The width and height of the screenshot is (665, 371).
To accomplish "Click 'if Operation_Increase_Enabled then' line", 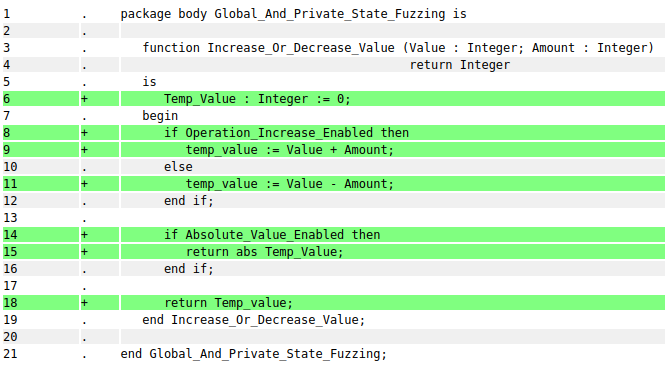I will 286,133.
